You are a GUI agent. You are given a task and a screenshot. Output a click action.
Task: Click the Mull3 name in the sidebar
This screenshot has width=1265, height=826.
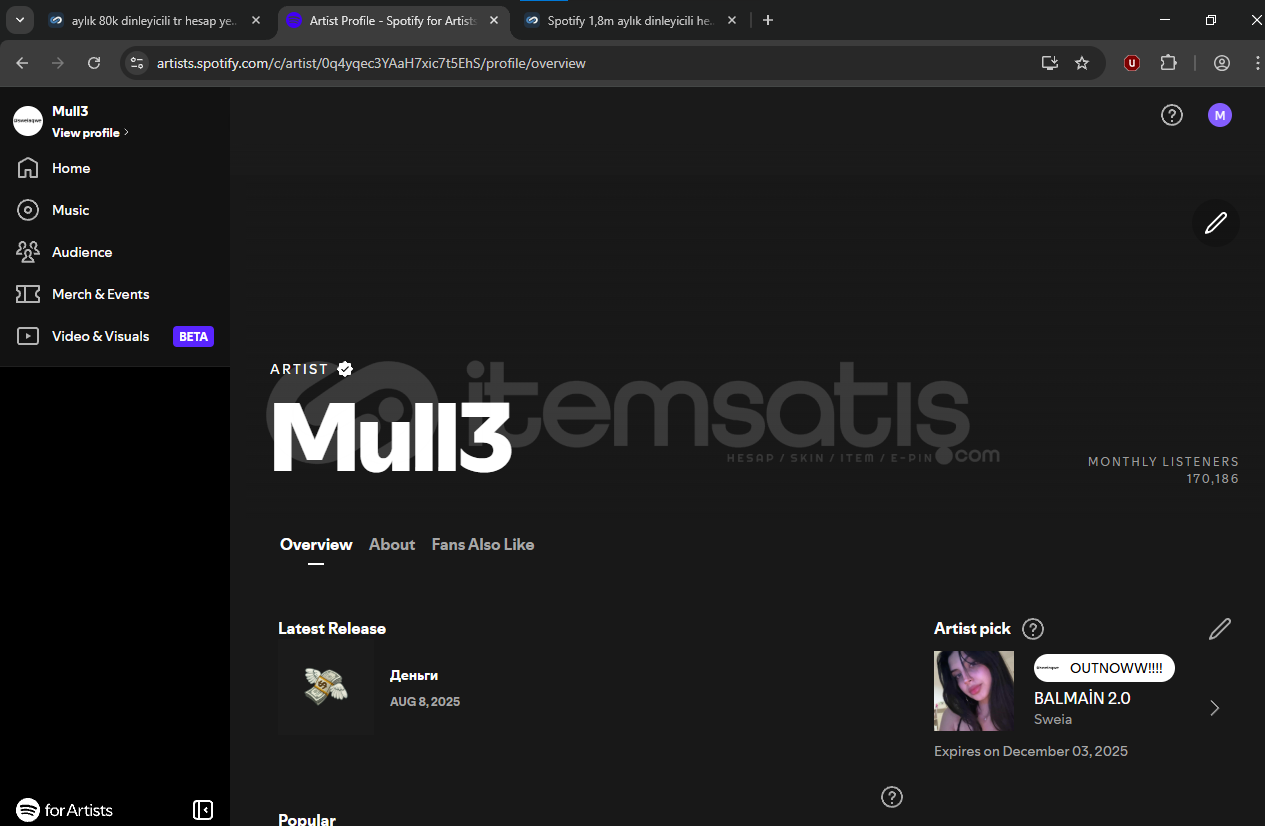[70, 111]
